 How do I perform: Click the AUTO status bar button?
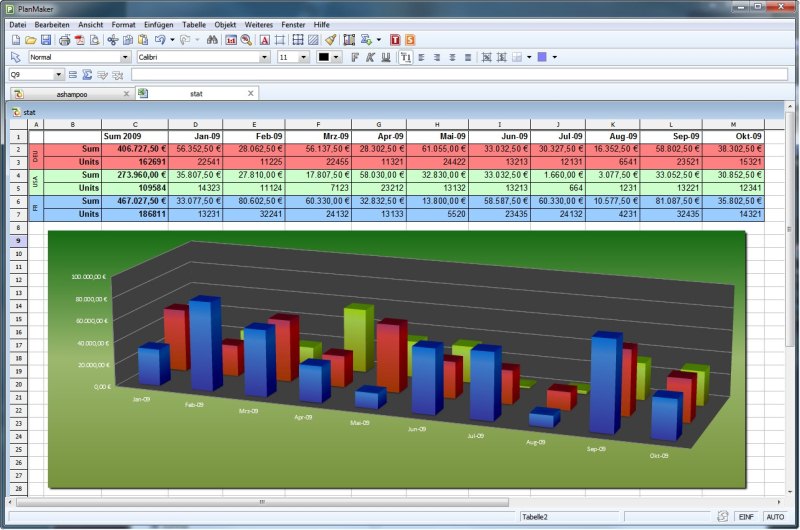pos(775,517)
